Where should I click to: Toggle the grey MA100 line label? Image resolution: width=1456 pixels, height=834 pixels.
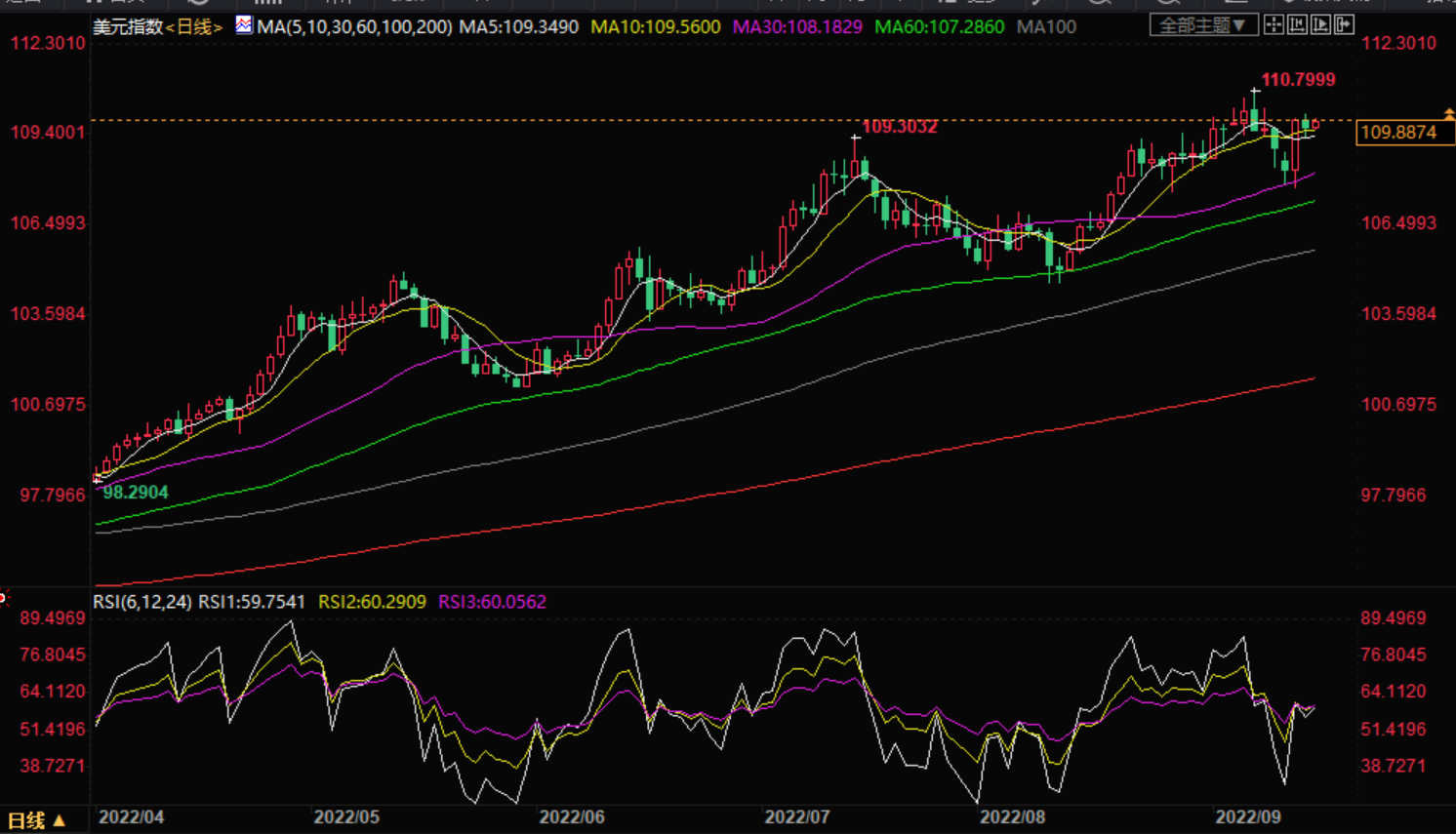pyautogui.click(x=1046, y=27)
